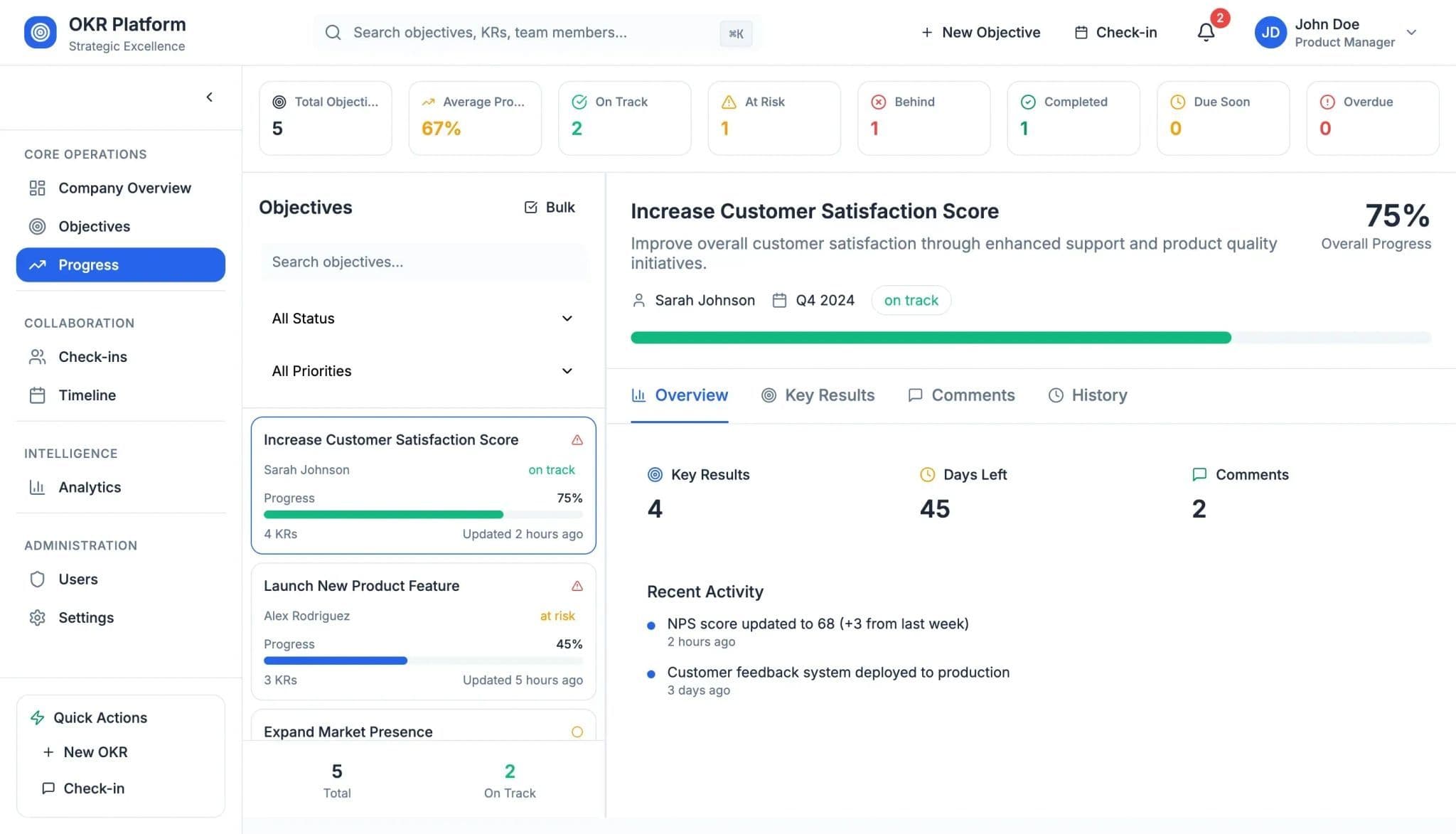This screenshot has height=834, width=1456.
Task: Click the Search objectives input field
Action: tap(423, 262)
